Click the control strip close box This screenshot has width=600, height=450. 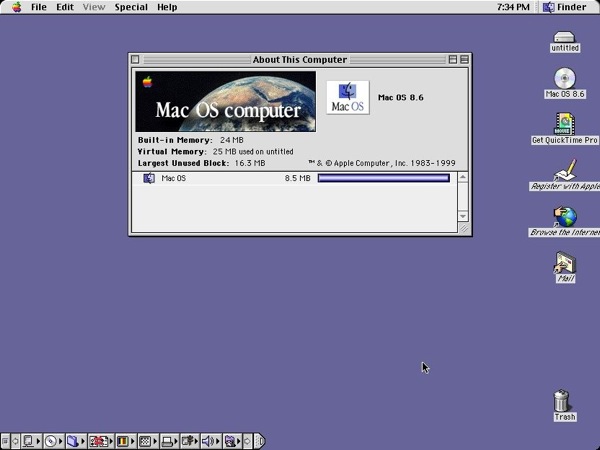pos(6,441)
